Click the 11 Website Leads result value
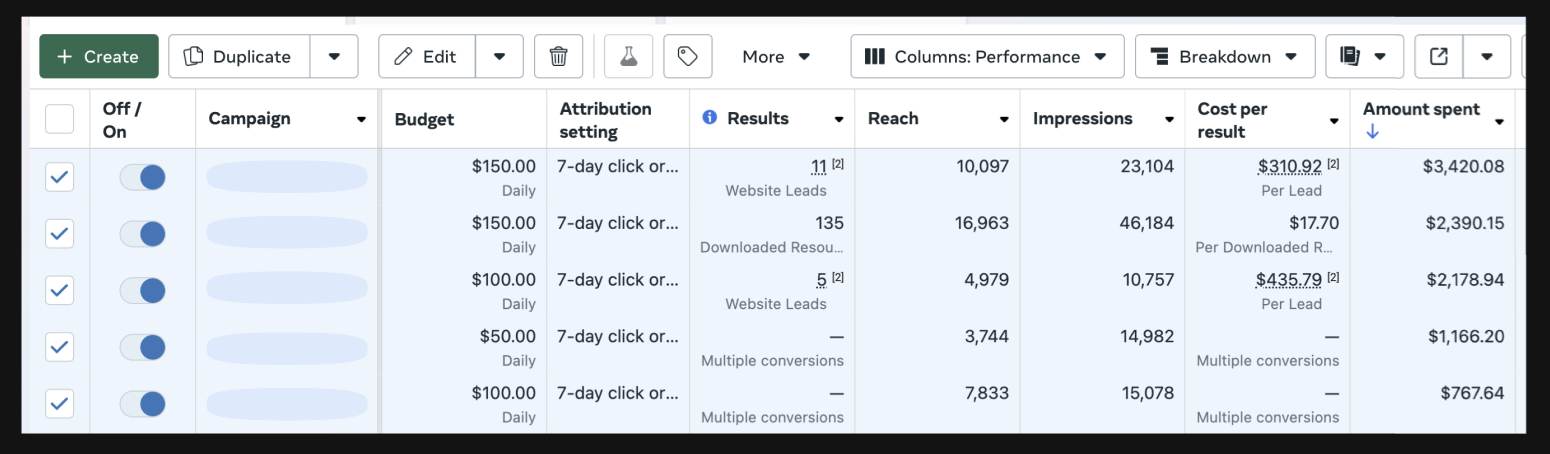Viewport: 1550px width, 454px height. click(819, 167)
